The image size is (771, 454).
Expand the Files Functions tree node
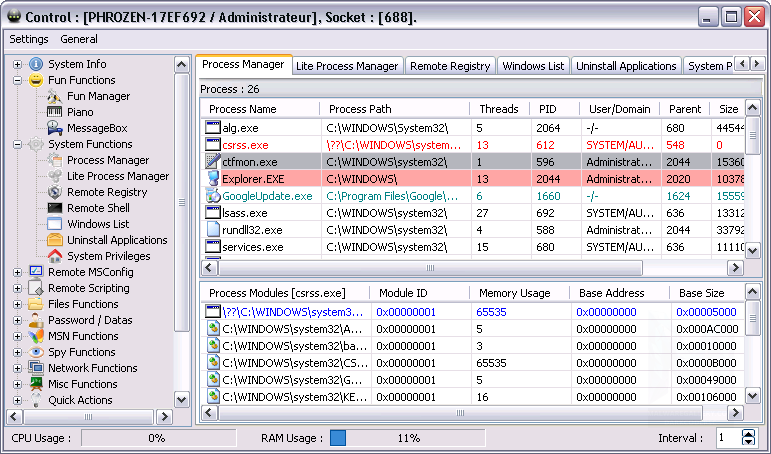(18, 304)
